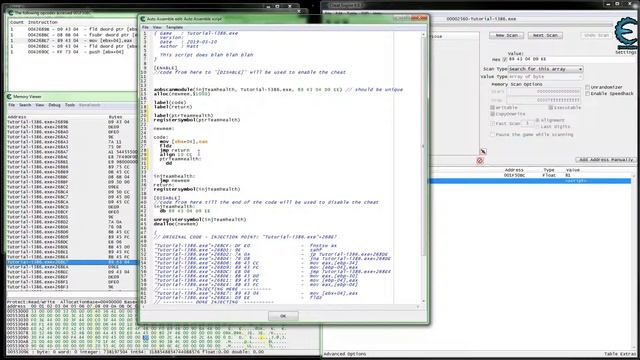Click the Stop address field in scan options
The height and width of the screenshot is (360, 640).
pyautogui.click(x=543, y=100)
